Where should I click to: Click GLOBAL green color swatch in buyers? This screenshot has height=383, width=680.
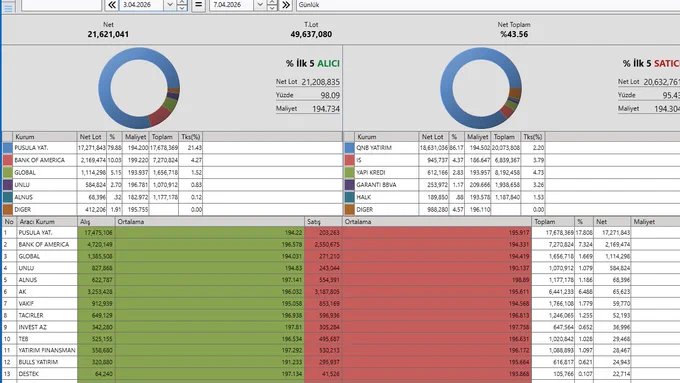(7, 172)
